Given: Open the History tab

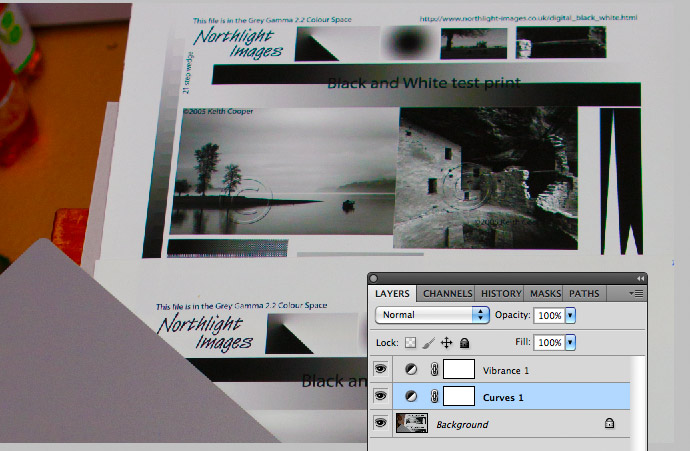Looking at the screenshot, I should click(501, 293).
